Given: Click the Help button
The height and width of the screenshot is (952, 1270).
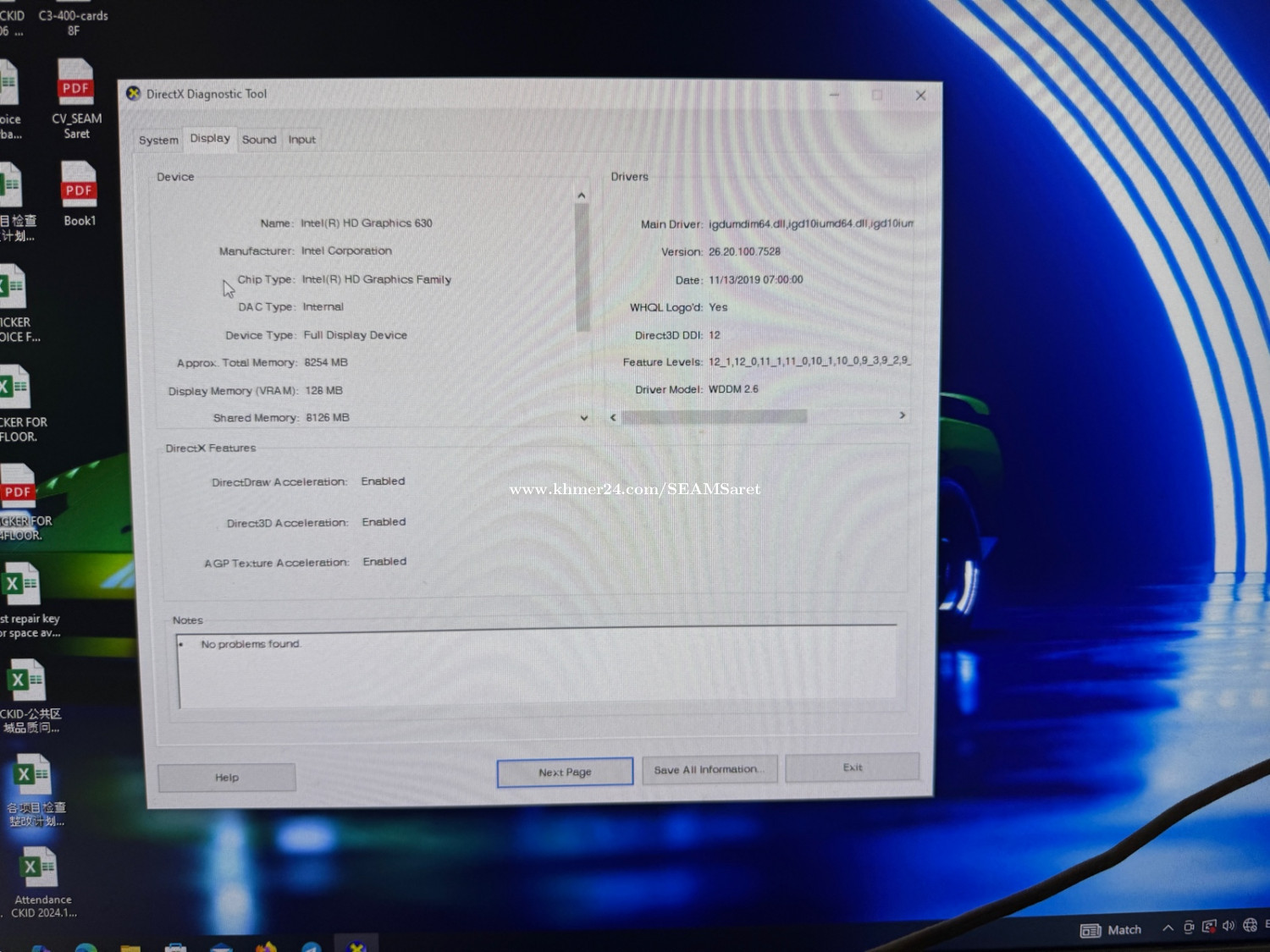Looking at the screenshot, I should [227, 778].
